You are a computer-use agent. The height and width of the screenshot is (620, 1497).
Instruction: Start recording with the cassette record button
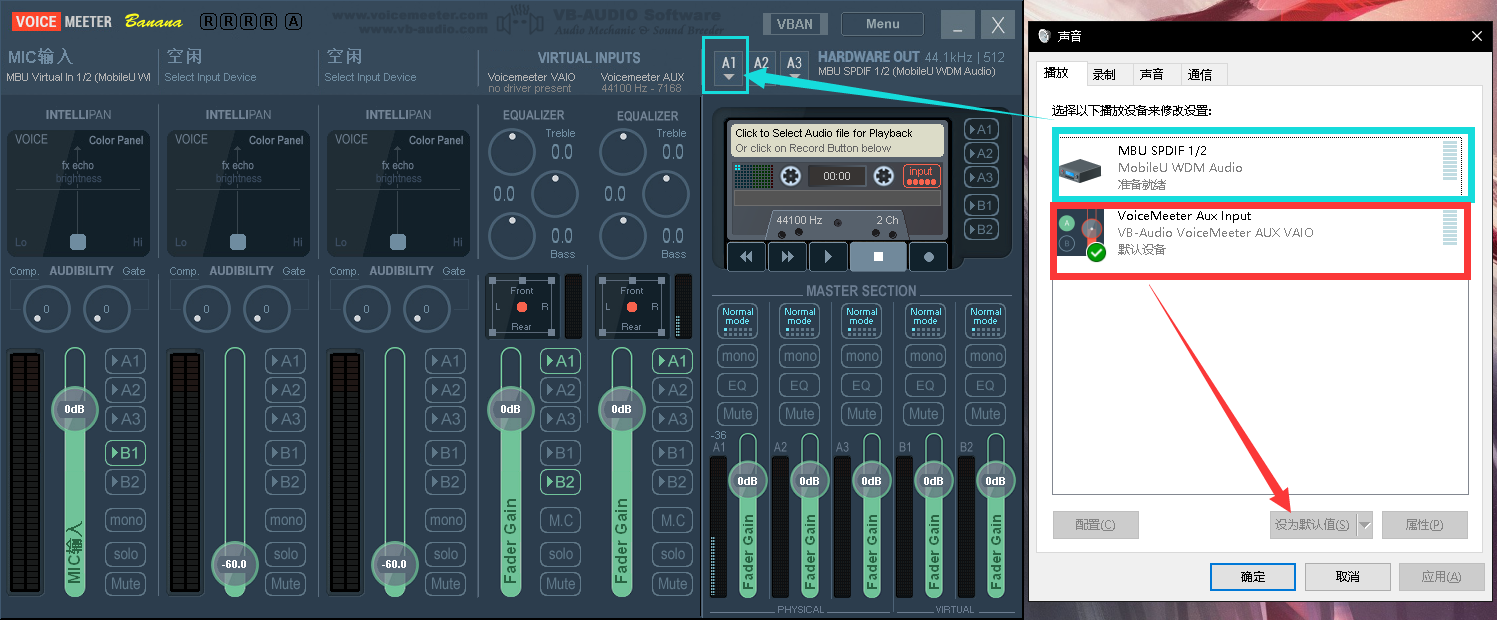coord(929,256)
